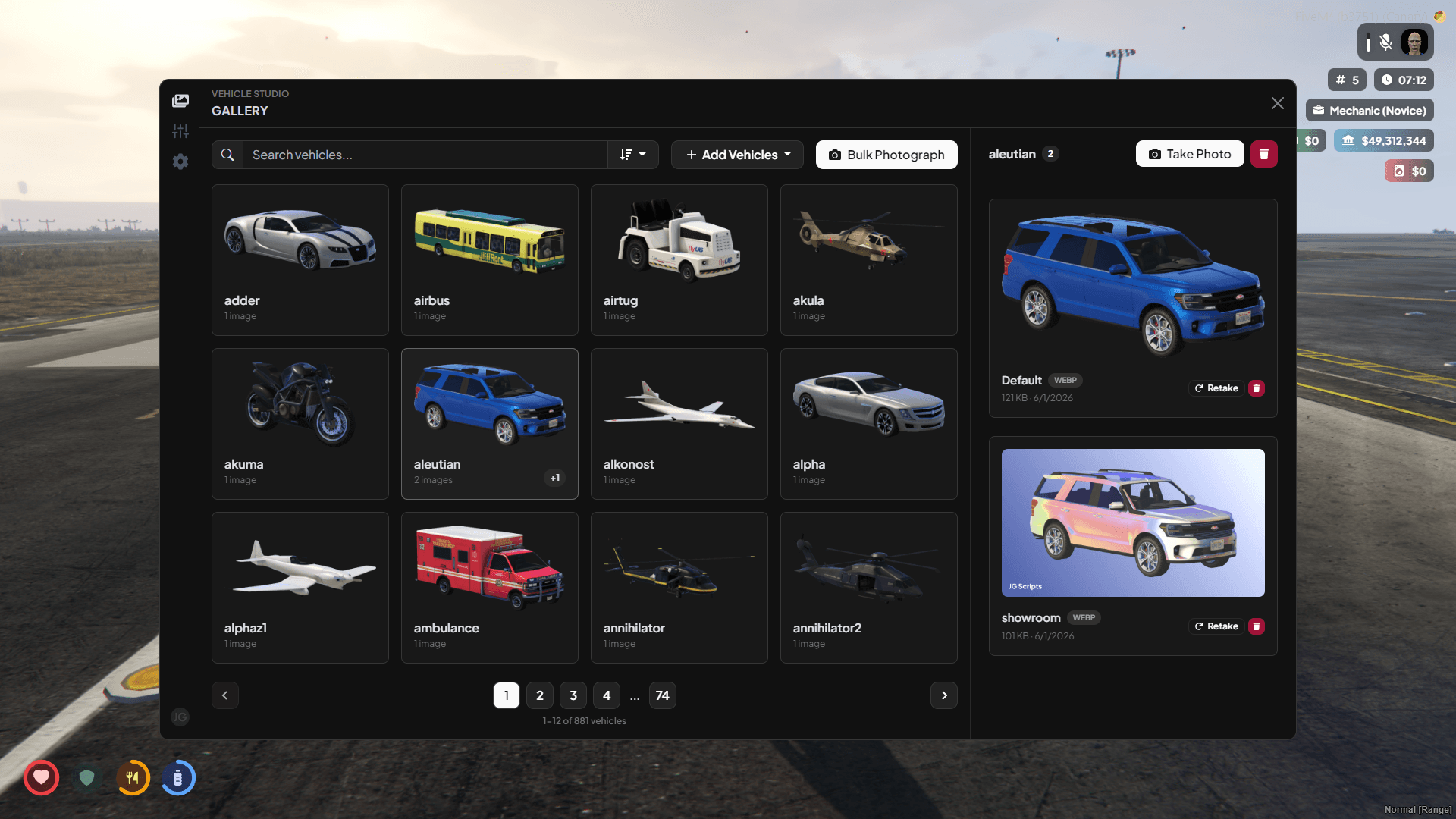The height and width of the screenshot is (819, 1456).
Task: Click the Search vehicles input field
Action: (x=425, y=155)
